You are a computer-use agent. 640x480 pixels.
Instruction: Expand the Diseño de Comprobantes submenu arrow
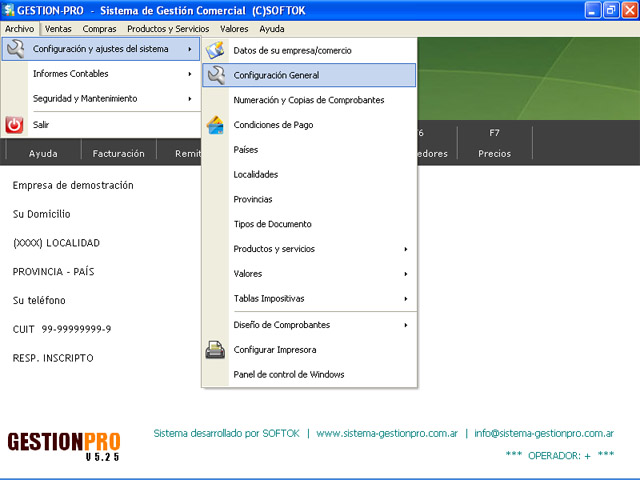[406, 325]
